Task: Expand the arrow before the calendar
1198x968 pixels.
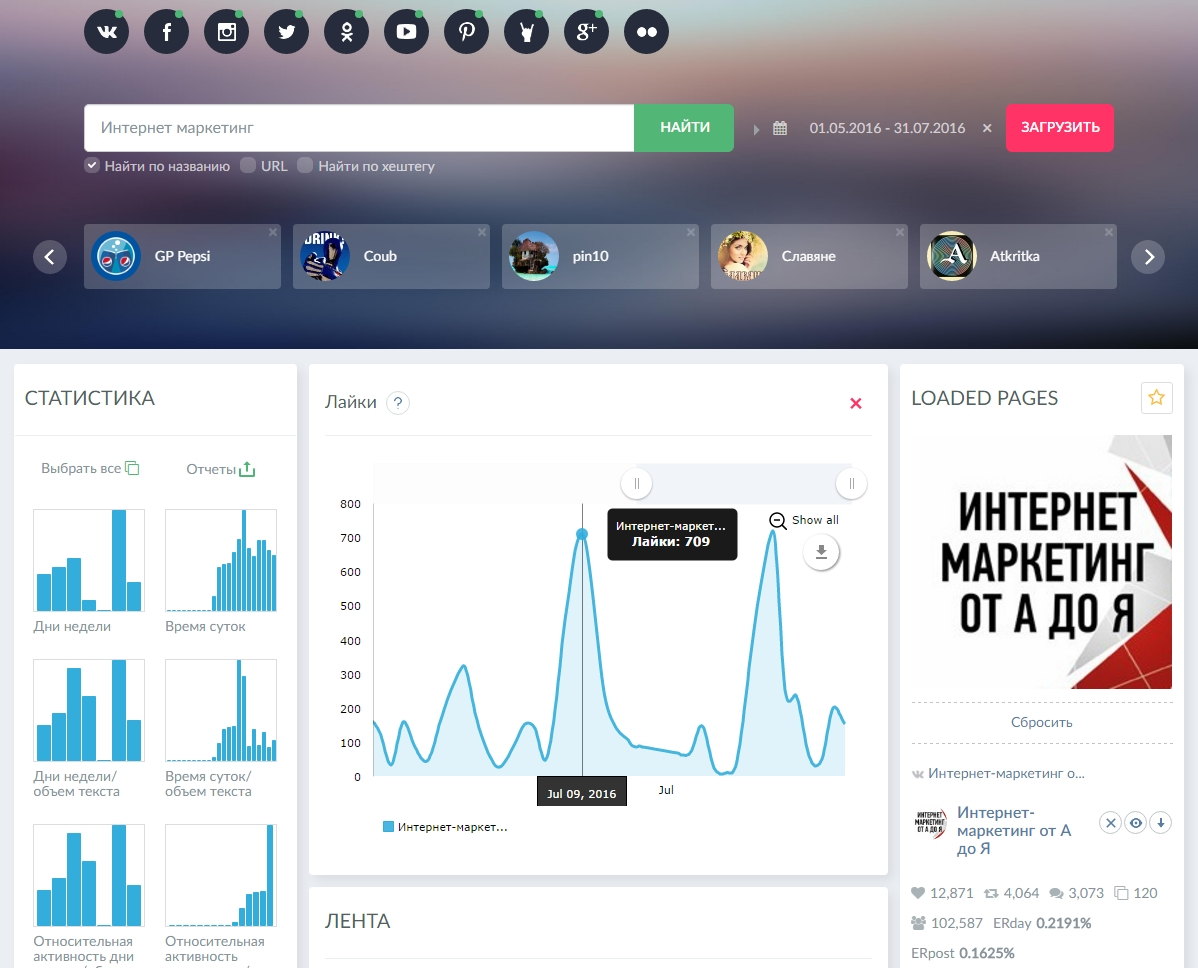Action: pyautogui.click(x=756, y=129)
